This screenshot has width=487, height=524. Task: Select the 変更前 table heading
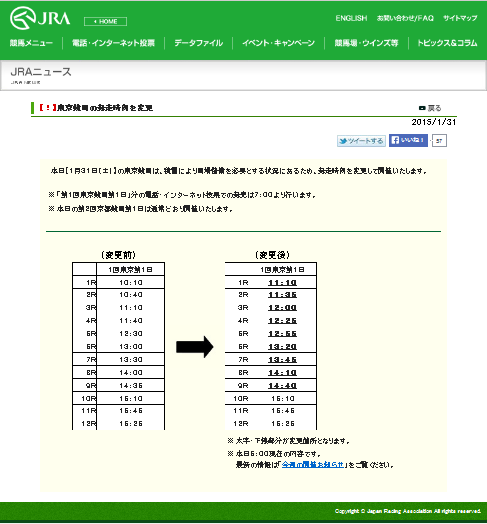pos(118,255)
